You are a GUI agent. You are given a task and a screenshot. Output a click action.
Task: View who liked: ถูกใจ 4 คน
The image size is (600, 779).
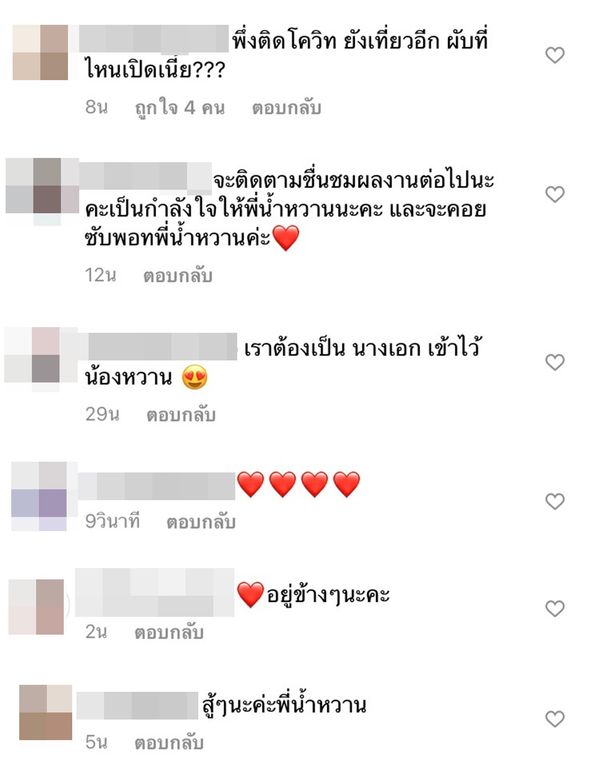coord(180,107)
